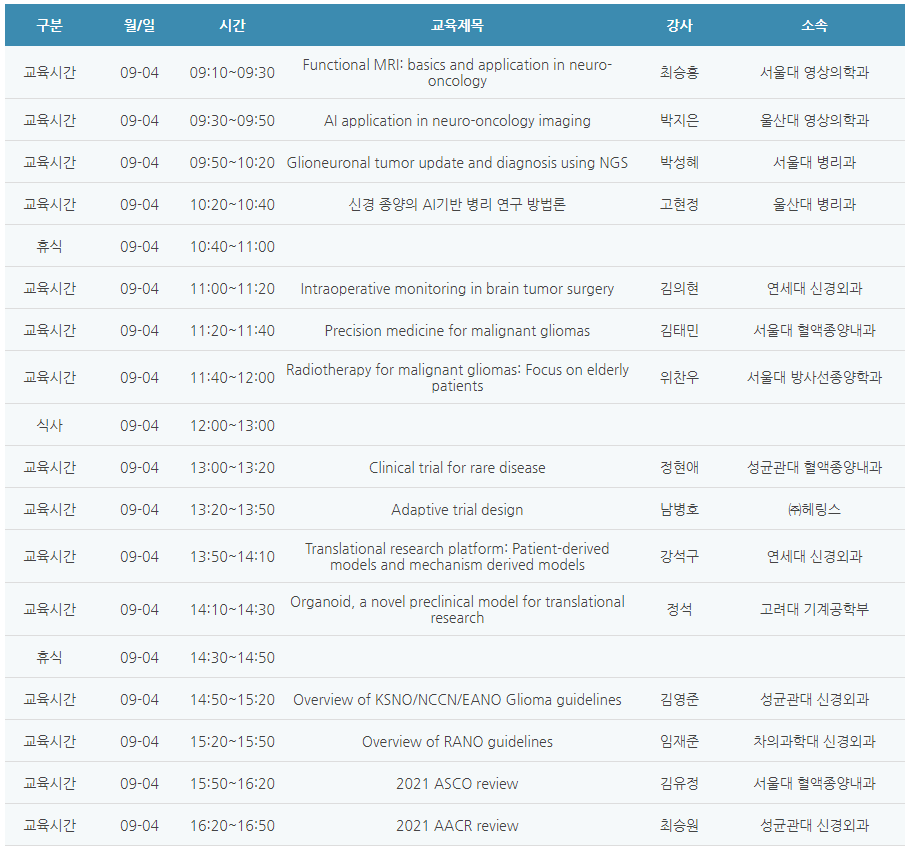913x856 pixels.
Task: Select time cell 14:30~14:50
Action: coord(232,657)
